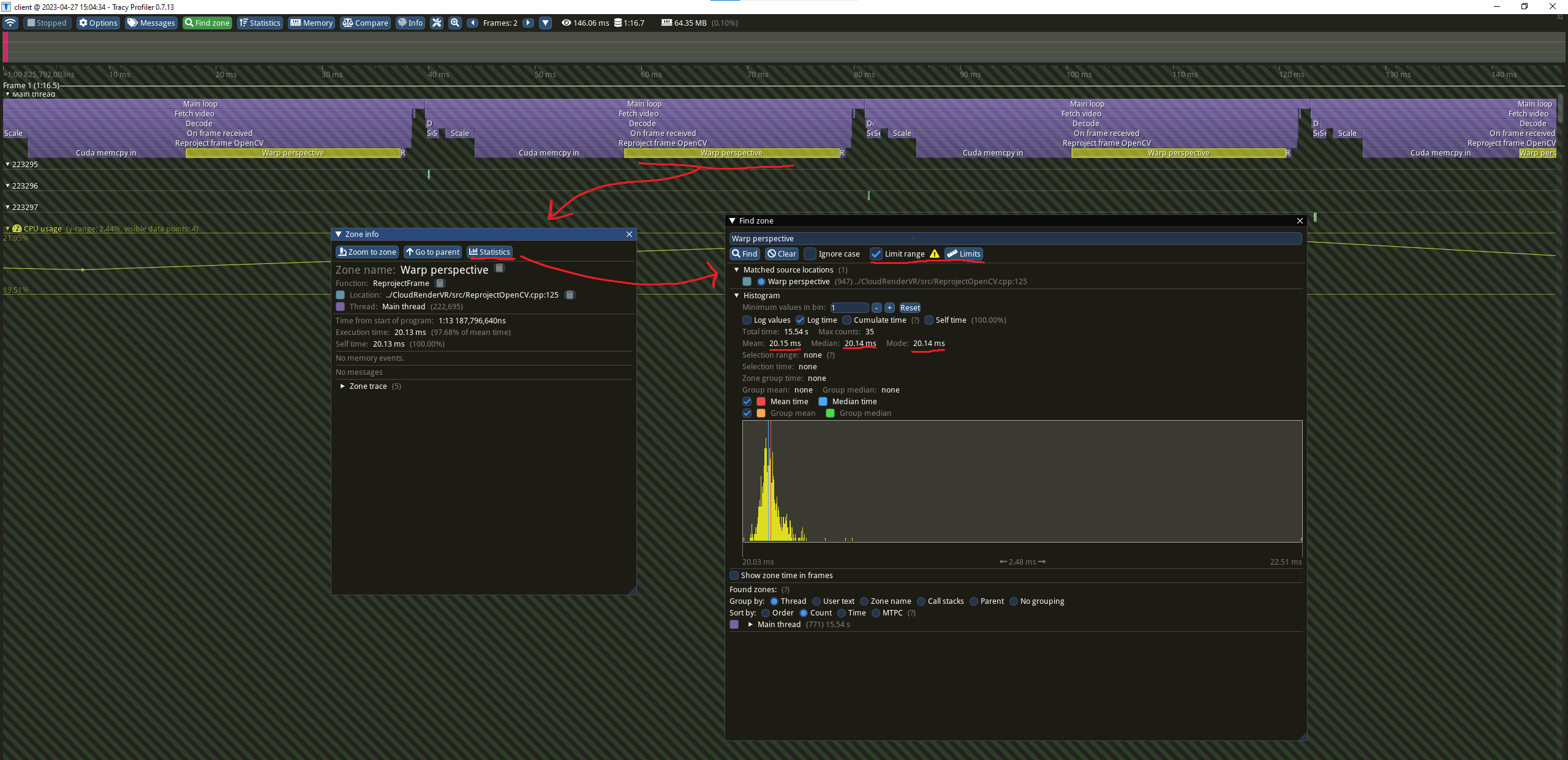Increase minimum values in bin
Viewport: 1568px width, 760px height.
(x=889, y=307)
